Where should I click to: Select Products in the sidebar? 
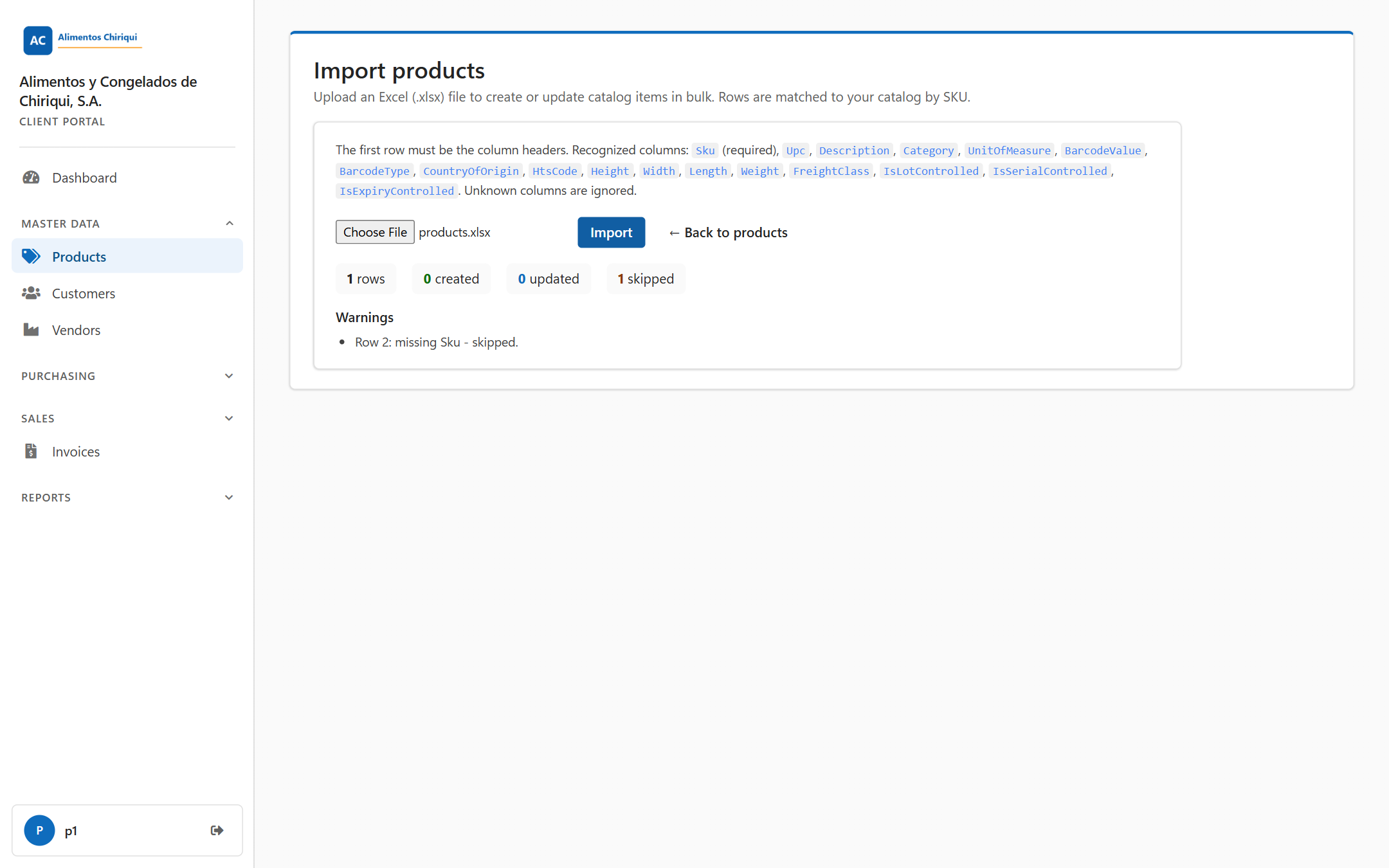pos(127,257)
